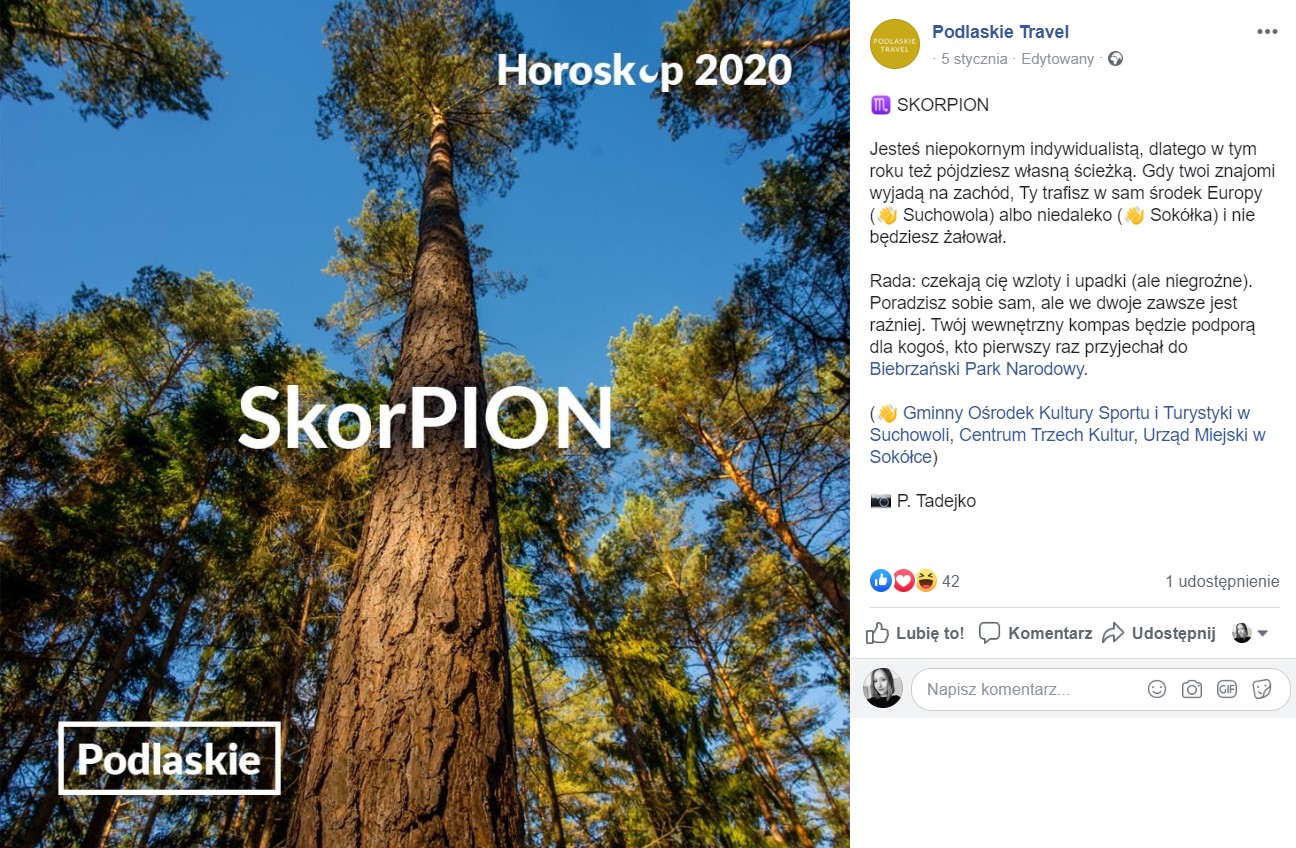
Task: Click the heart reaction emoji
Action: pyautogui.click(x=903, y=580)
